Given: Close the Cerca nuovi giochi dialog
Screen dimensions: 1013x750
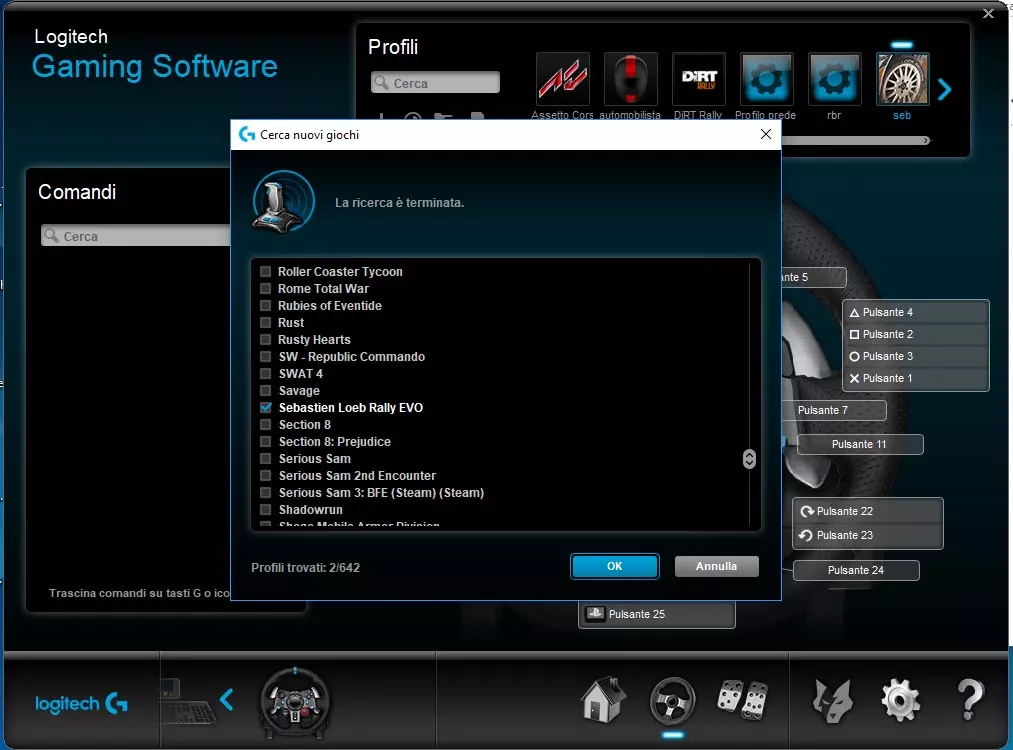Looking at the screenshot, I should coord(766,134).
